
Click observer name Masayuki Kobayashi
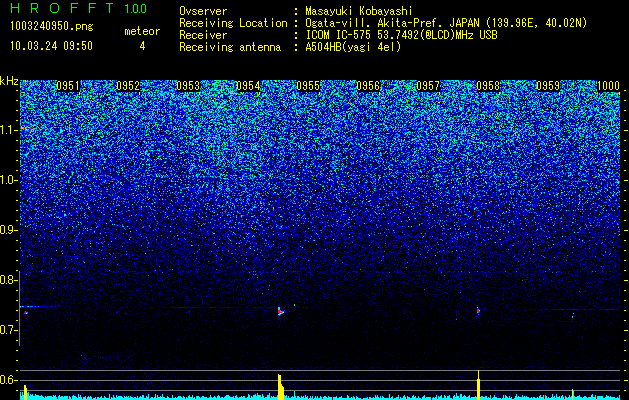pos(359,11)
